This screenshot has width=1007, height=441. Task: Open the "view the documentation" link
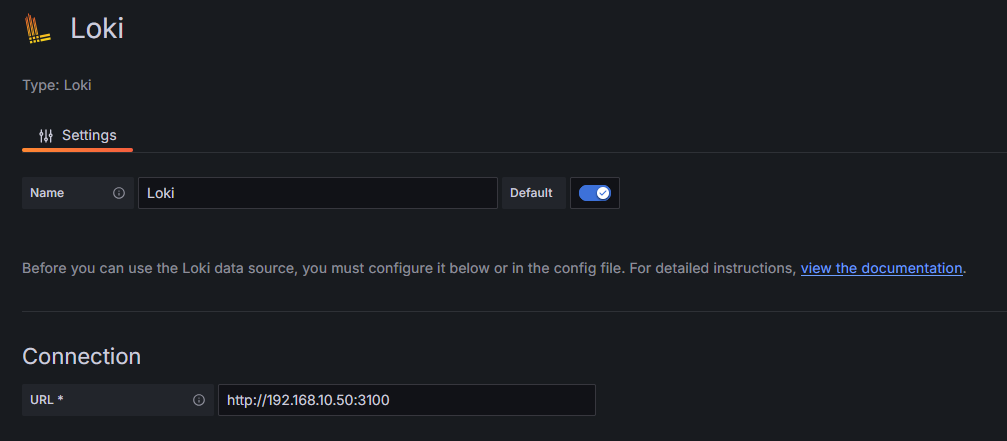coord(881,268)
